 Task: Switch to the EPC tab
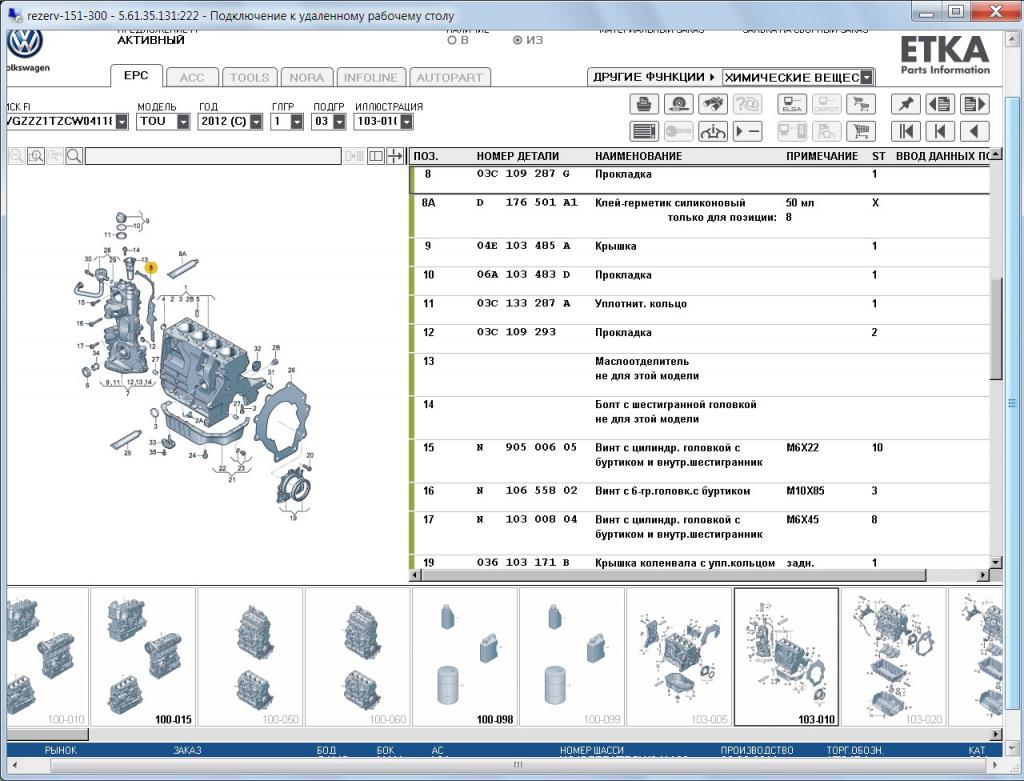tap(136, 75)
